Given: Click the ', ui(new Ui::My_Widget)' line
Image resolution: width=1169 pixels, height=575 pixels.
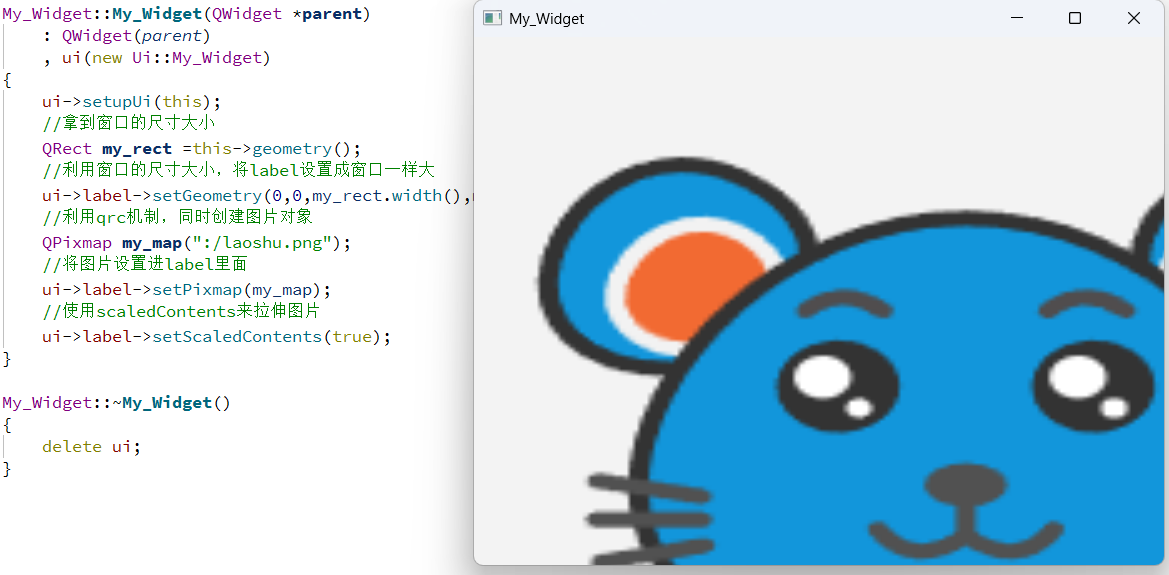Looking at the screenshot, I should tap(157, 57).
